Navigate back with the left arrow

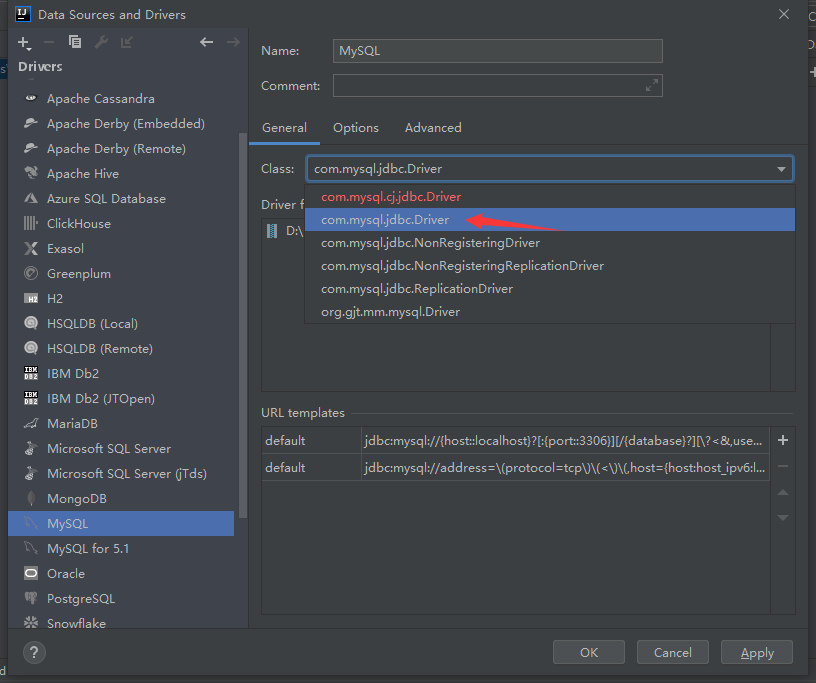[x=207, y=42]
